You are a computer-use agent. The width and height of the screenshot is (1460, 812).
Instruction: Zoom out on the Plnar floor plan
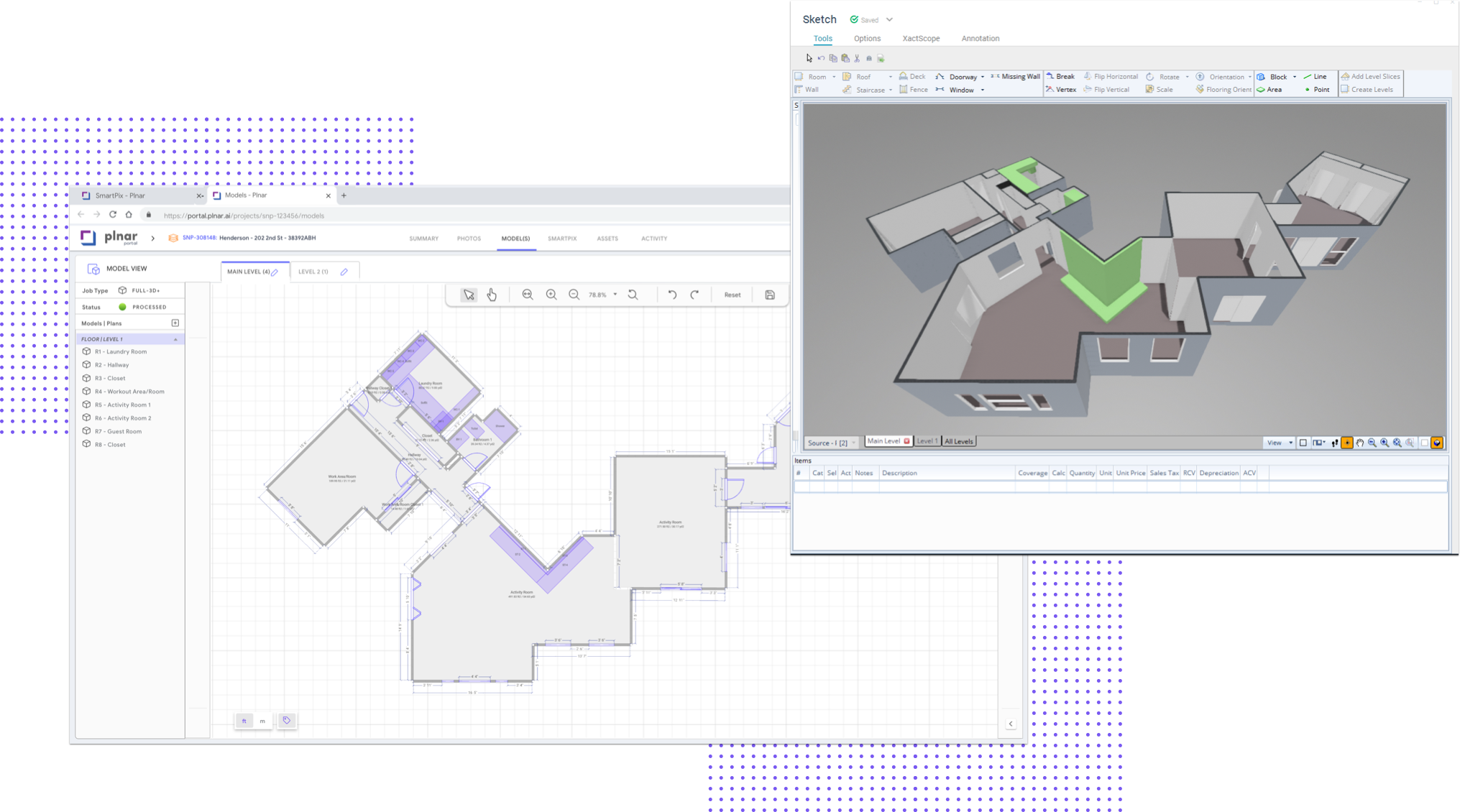574,295
